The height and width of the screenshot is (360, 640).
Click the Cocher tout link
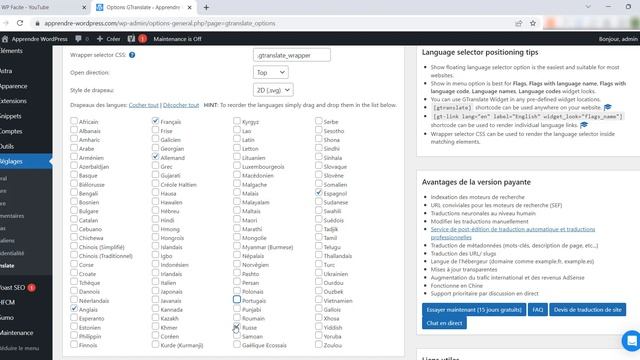(x=144, y=105)
